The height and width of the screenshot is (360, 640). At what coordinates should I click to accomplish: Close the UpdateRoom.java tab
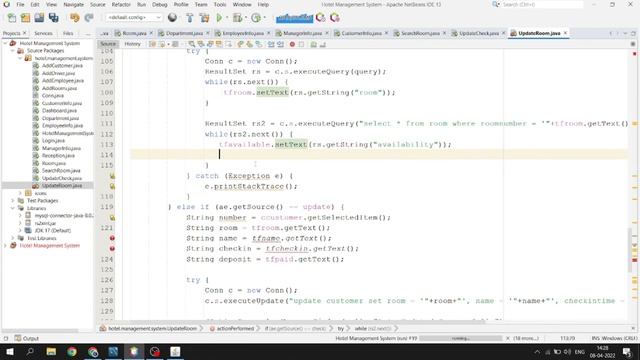point(565,33)
